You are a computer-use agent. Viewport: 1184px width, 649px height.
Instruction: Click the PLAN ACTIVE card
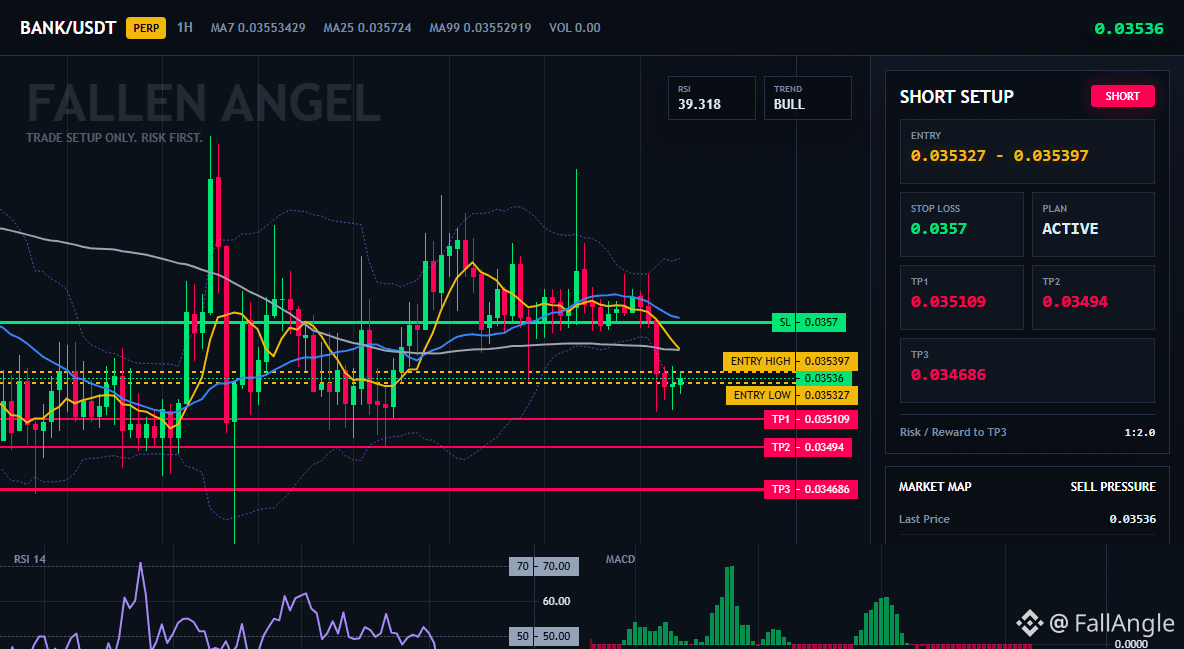click(1093, 224)
